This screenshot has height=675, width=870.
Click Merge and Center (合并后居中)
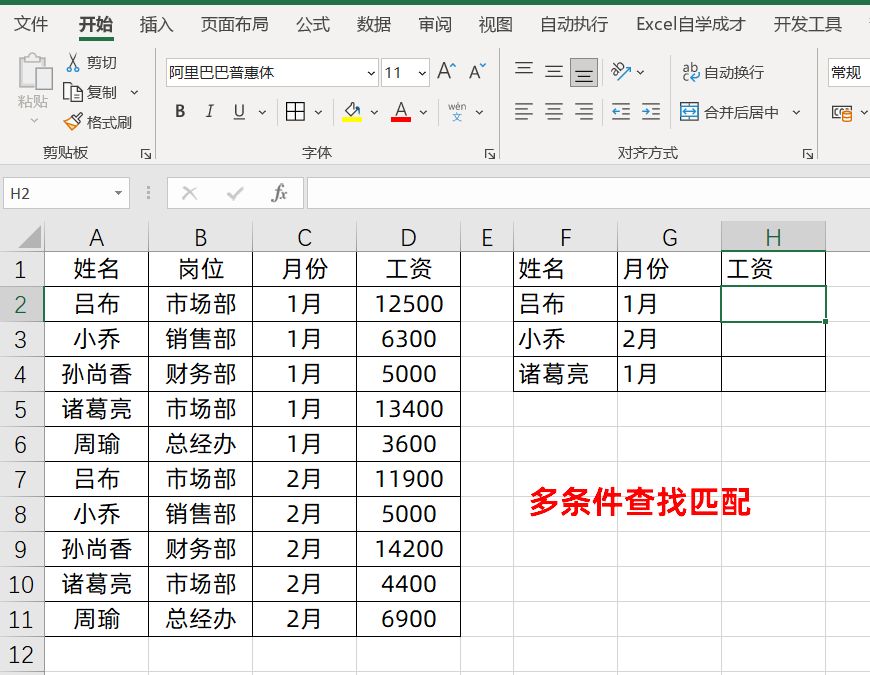point(729,112)
